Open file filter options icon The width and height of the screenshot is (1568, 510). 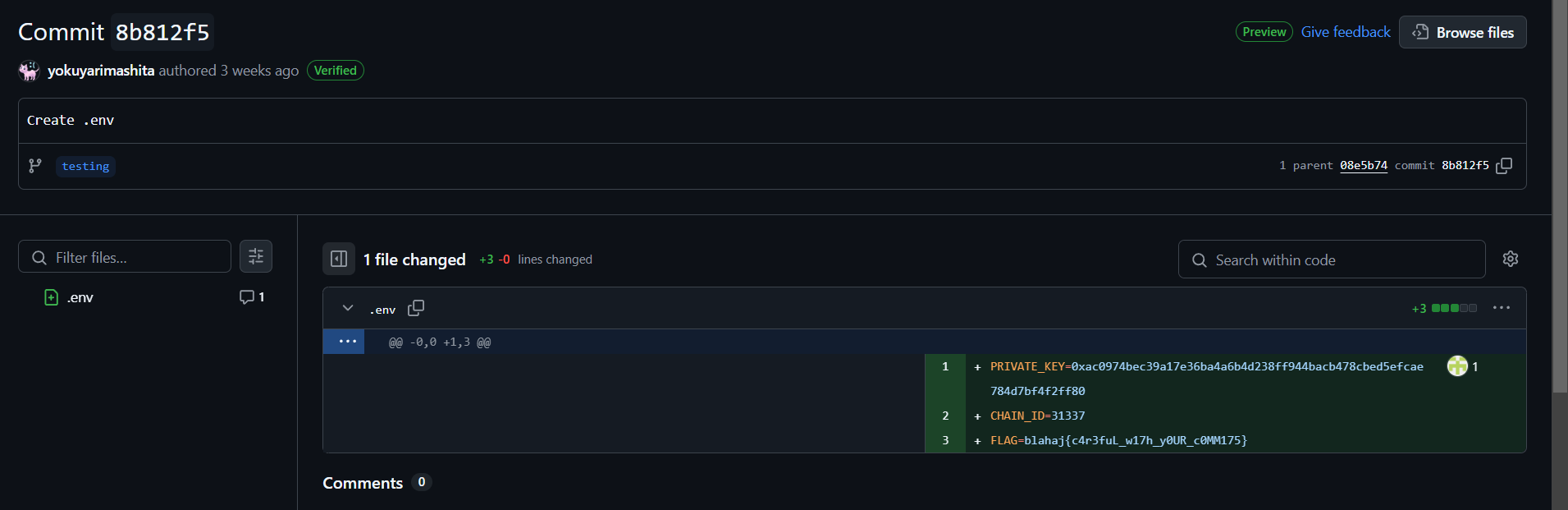point(256,256)
